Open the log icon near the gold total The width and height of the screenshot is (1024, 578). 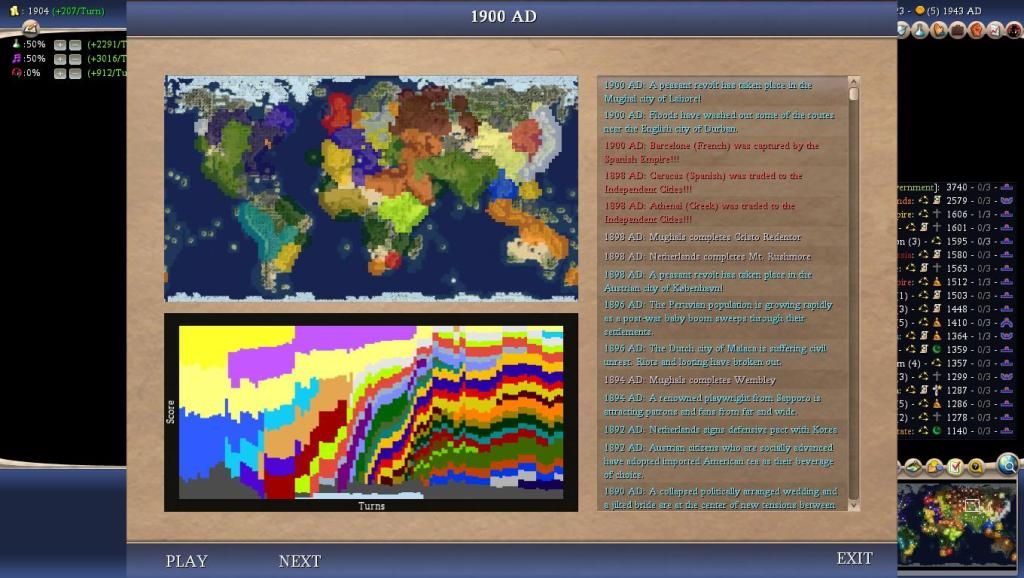30,27
